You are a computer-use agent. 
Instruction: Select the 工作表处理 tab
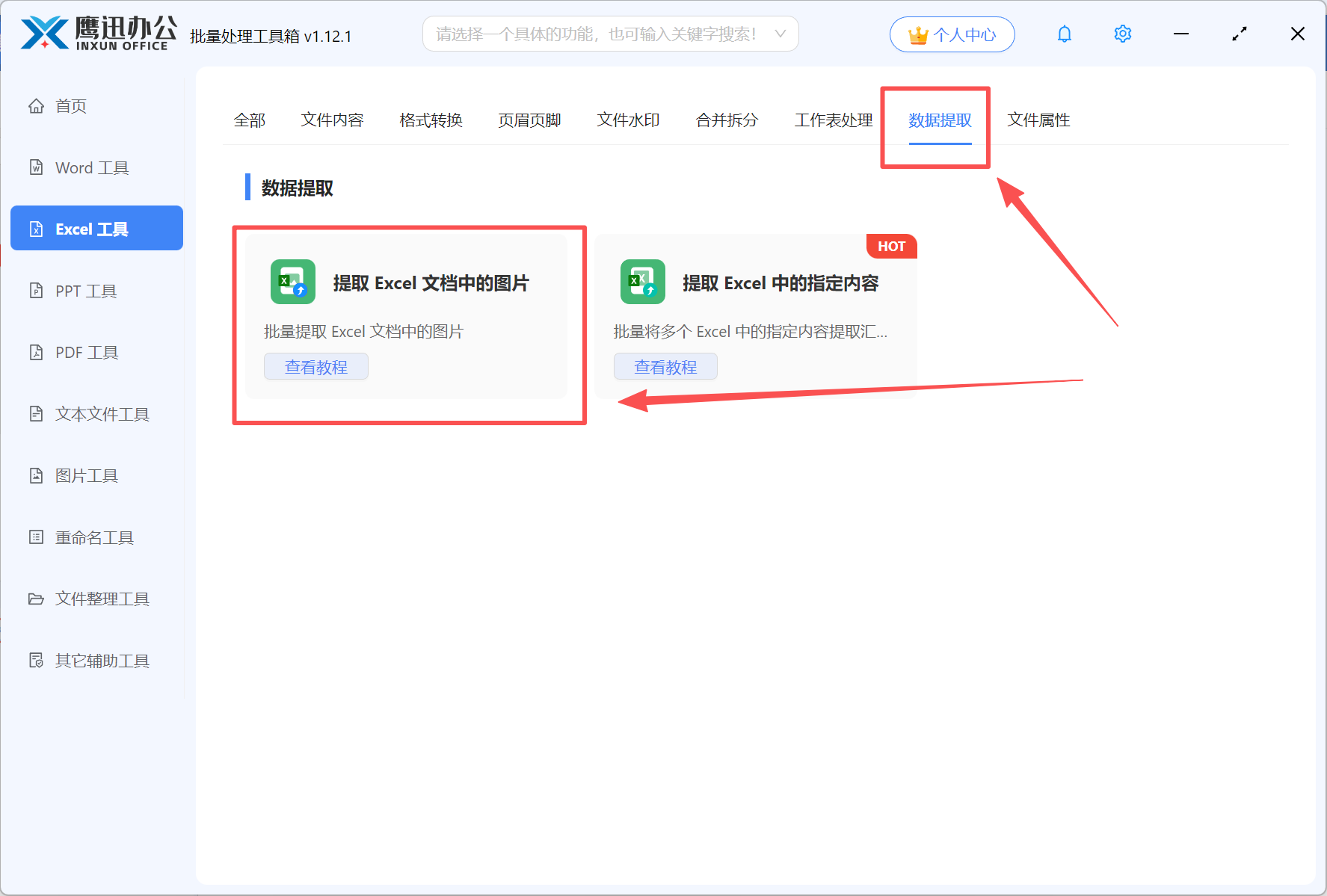(x=833, y=120)
